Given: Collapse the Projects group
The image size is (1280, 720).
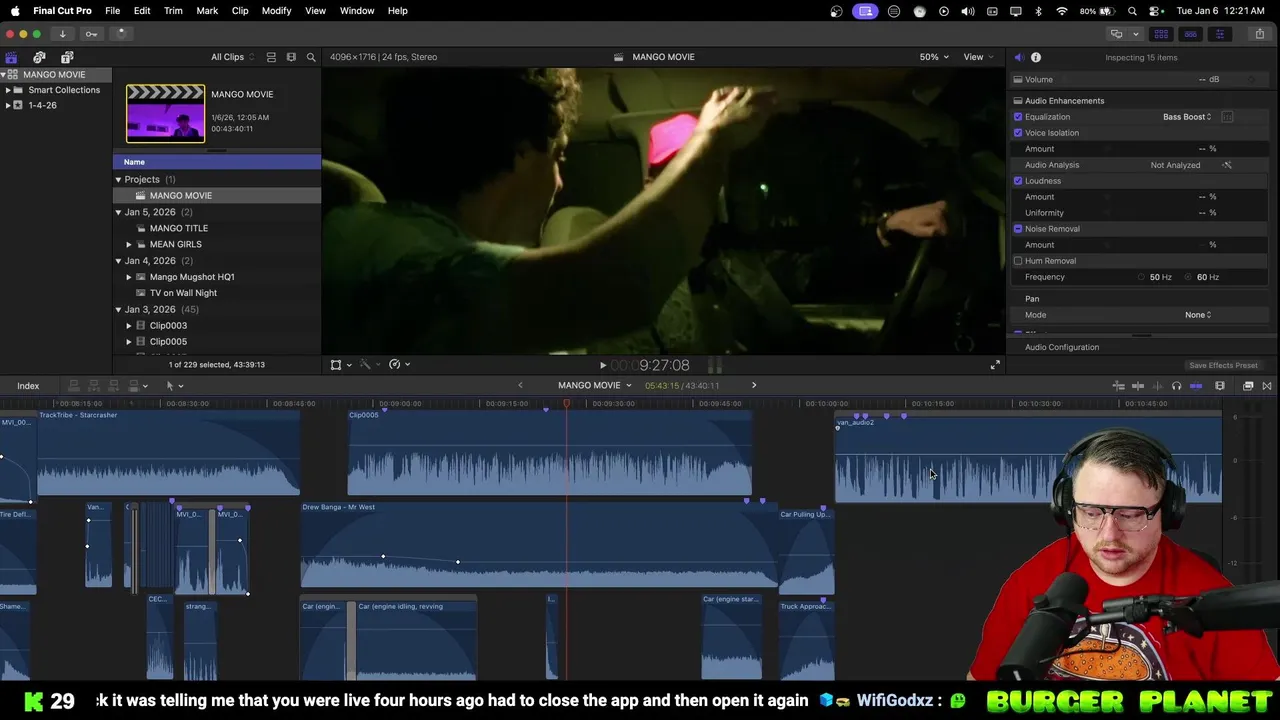Looking at the screenshot, I should [x=118, y=180].
